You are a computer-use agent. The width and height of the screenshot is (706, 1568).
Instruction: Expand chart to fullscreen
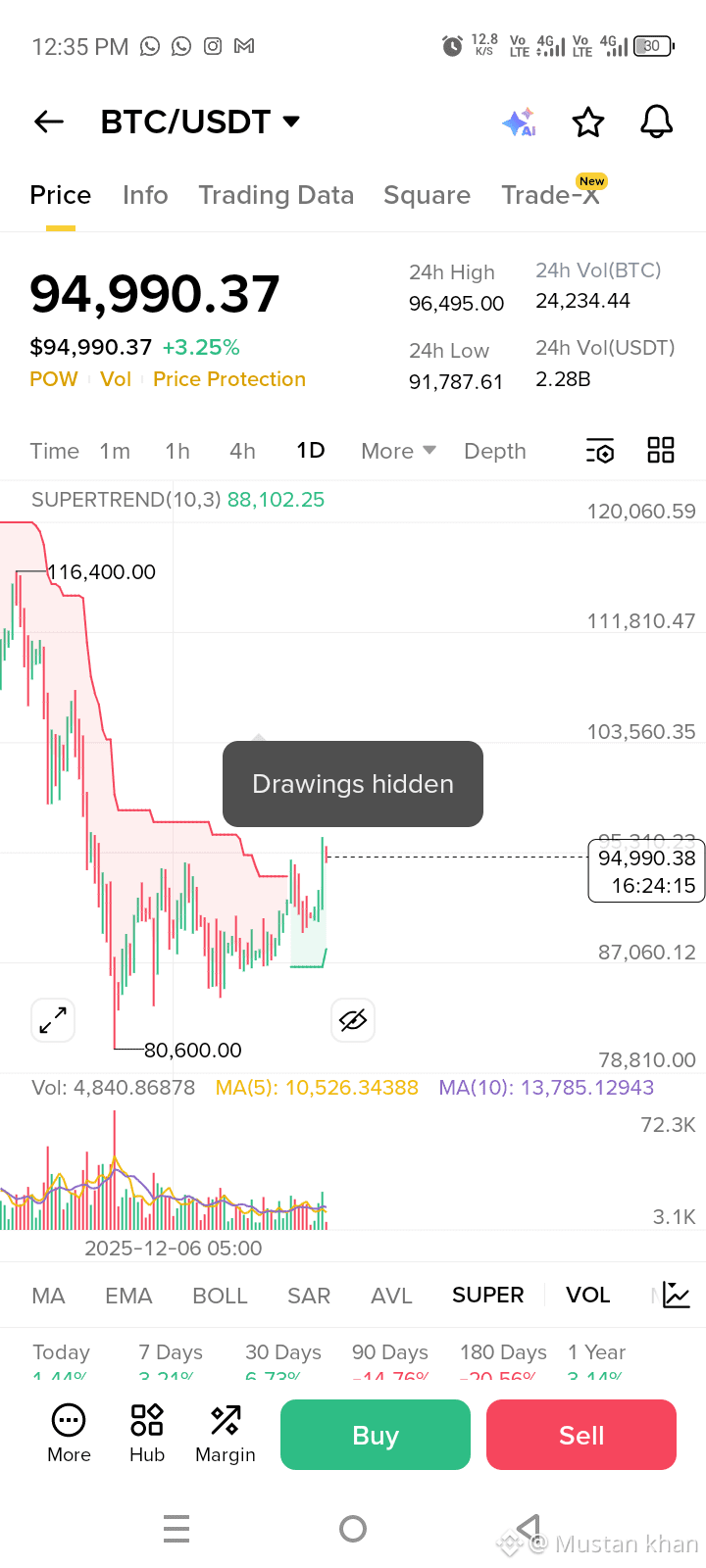[53, 1020]
